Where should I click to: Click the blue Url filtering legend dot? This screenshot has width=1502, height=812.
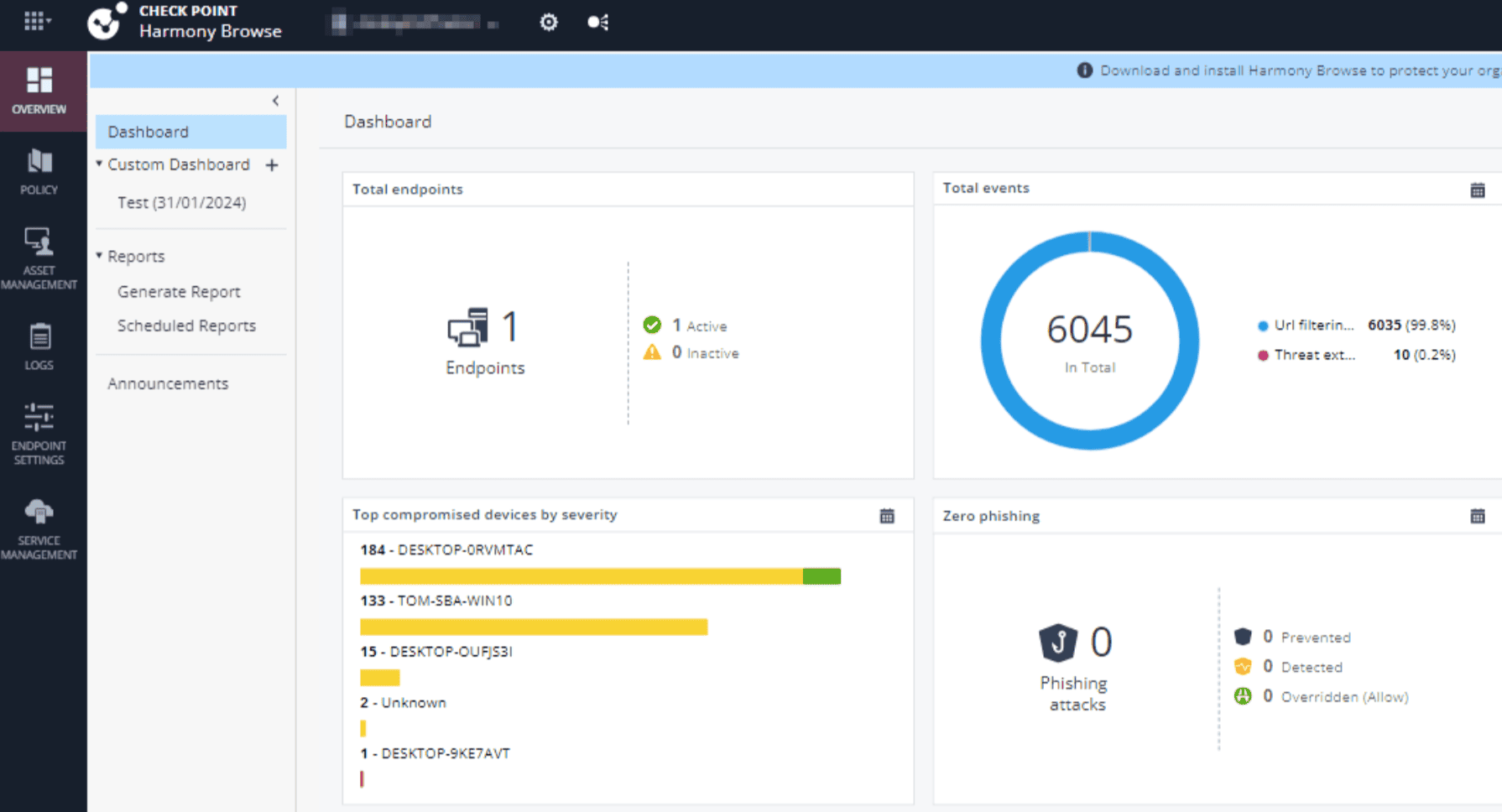(1263, 325)
